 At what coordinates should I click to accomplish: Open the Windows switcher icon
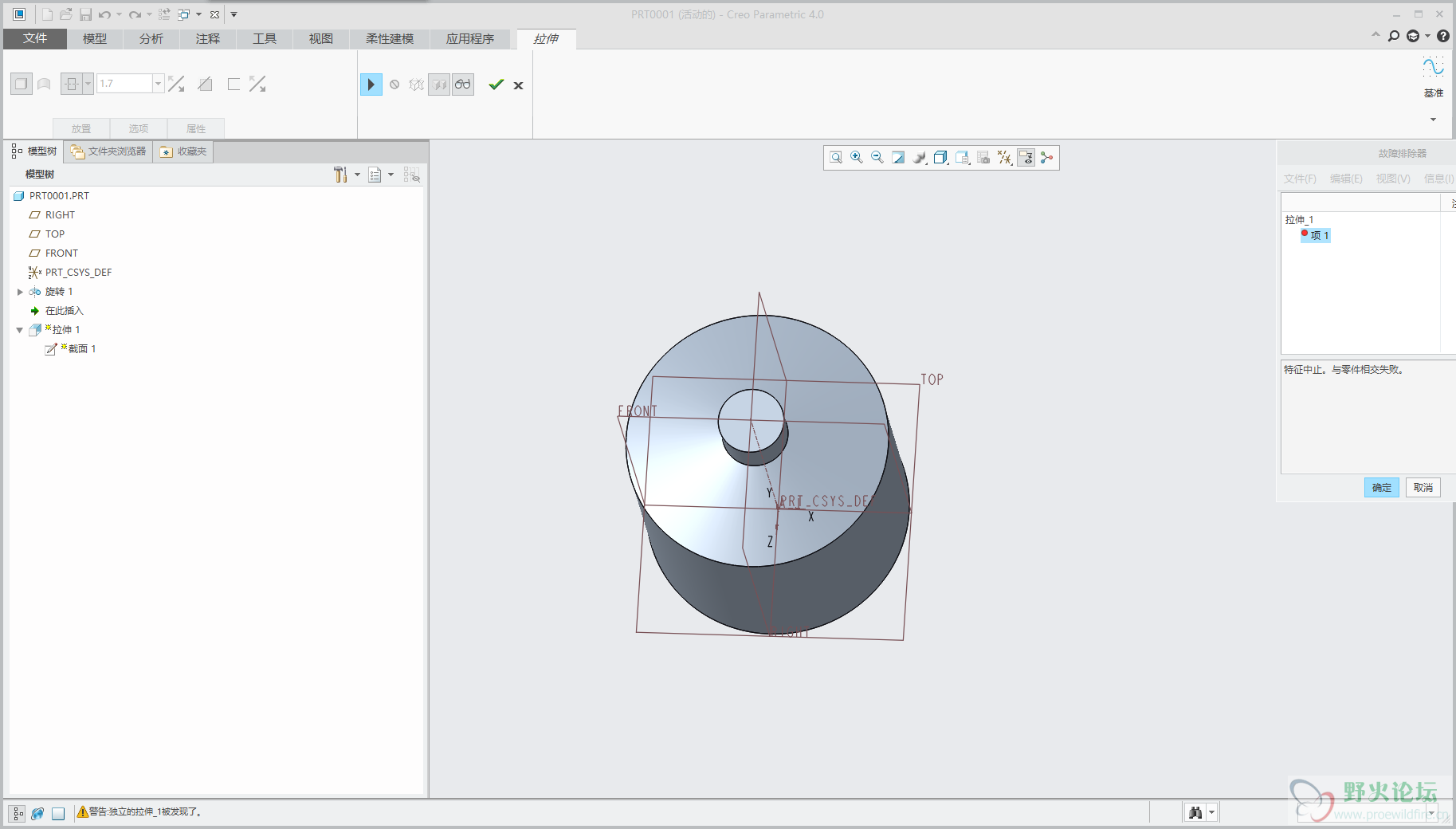183,14
